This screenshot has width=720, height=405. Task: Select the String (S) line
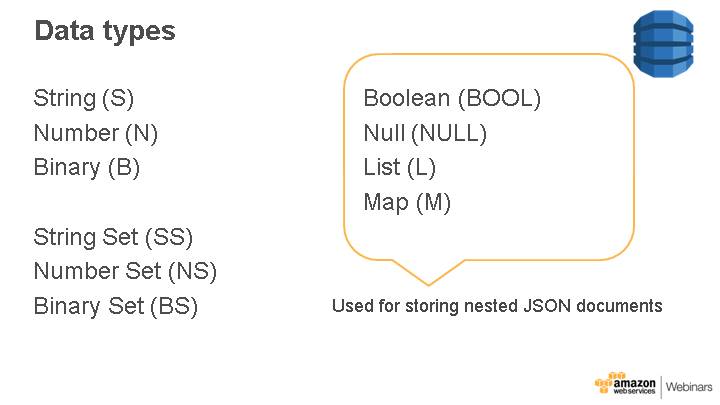coord(83,98)
